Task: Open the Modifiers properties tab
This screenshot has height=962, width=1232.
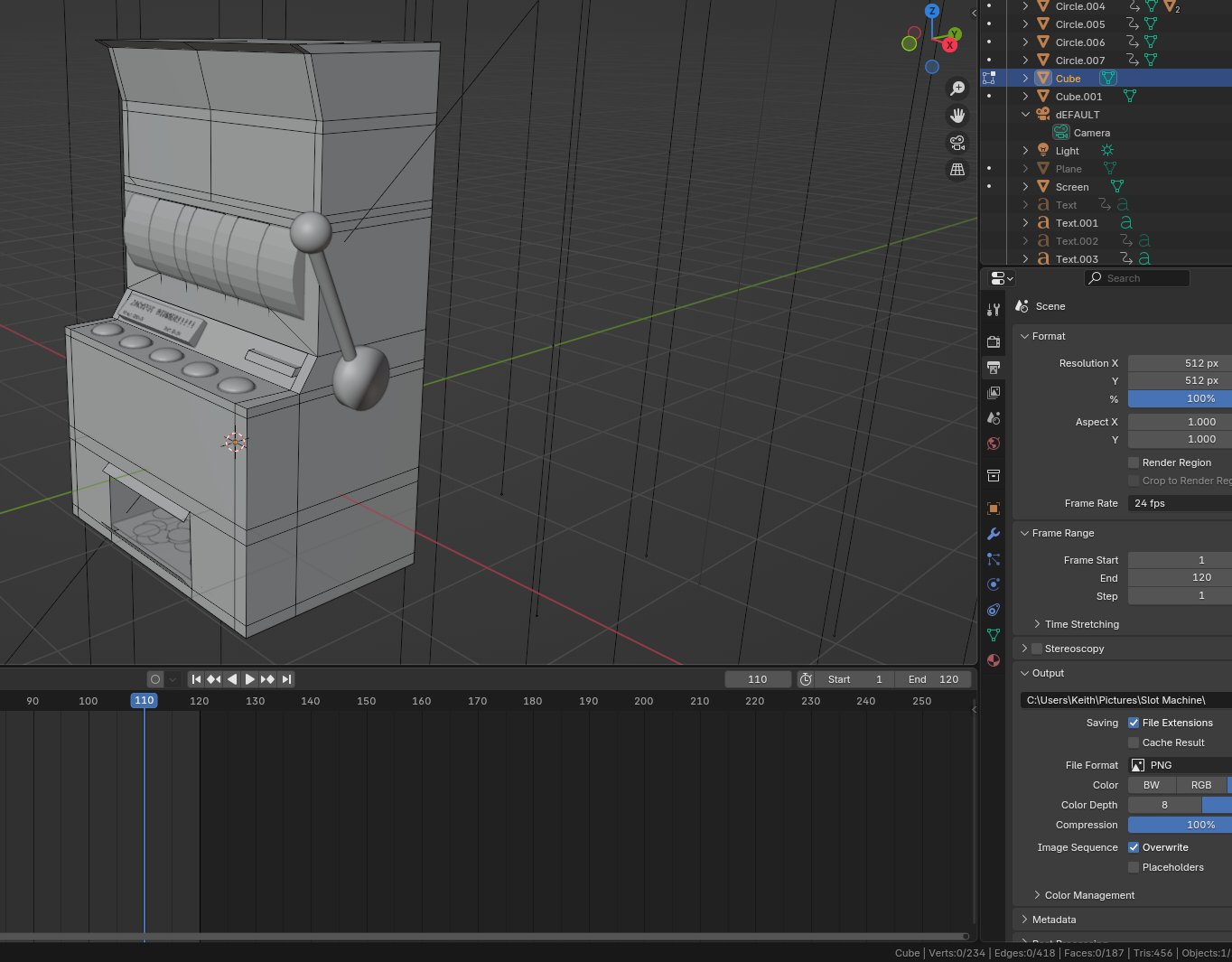Action: pyautogui.click(x=994, y=534)
